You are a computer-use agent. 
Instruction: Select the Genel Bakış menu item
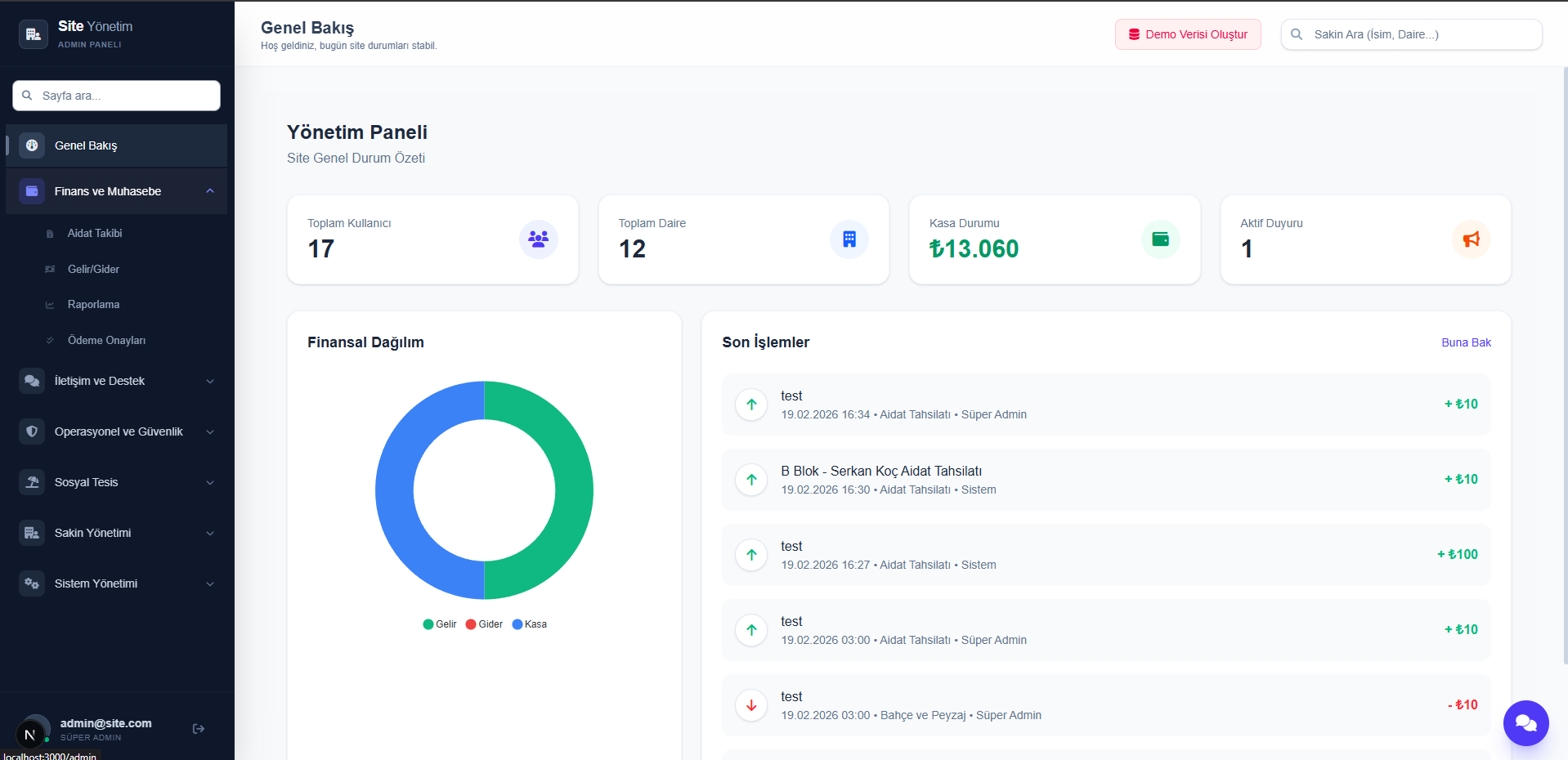pos(117,145)
